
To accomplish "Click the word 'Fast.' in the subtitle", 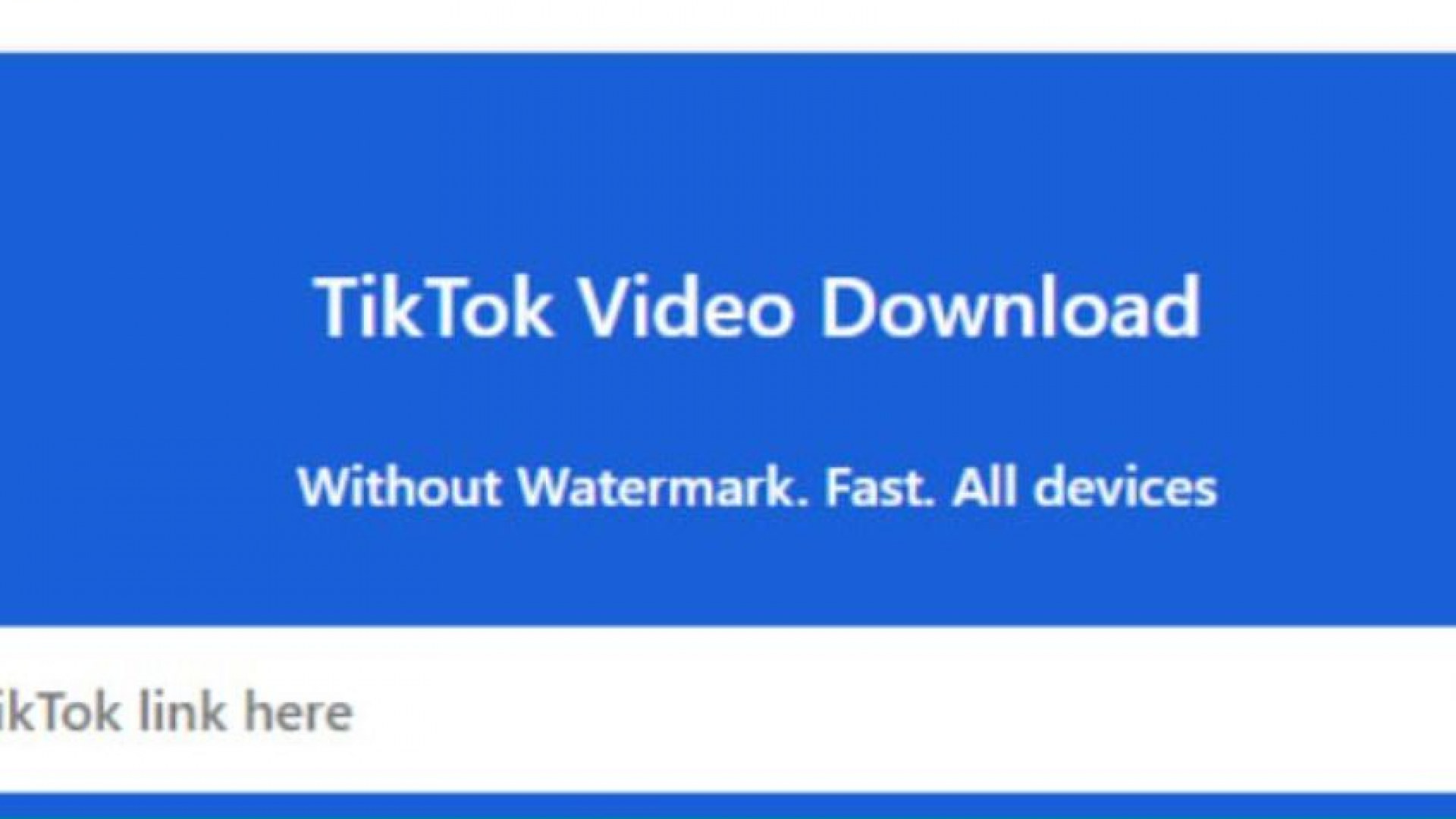I will click(x=880, y=487).
